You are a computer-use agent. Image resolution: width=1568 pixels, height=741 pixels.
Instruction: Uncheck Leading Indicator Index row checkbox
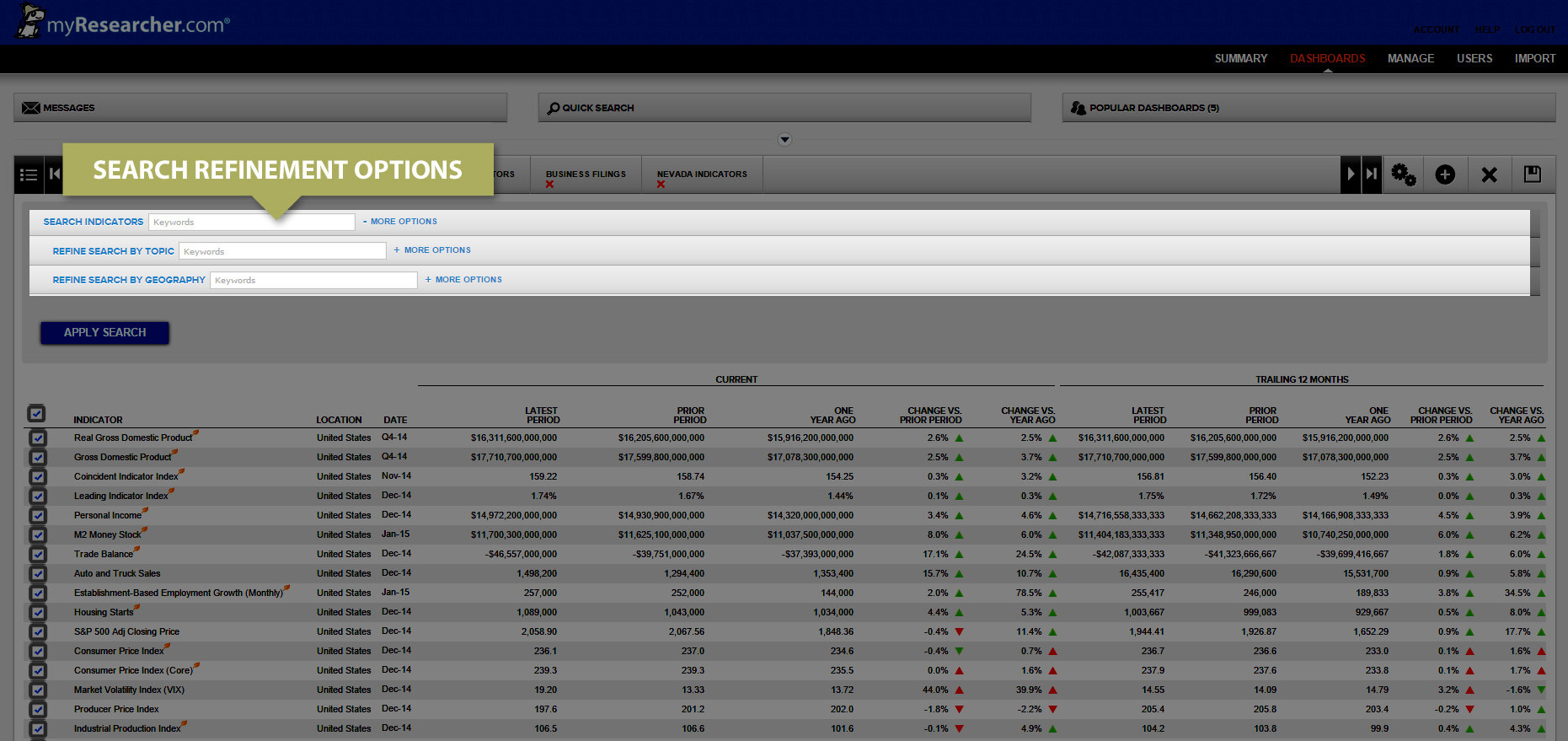pos(38,497)
